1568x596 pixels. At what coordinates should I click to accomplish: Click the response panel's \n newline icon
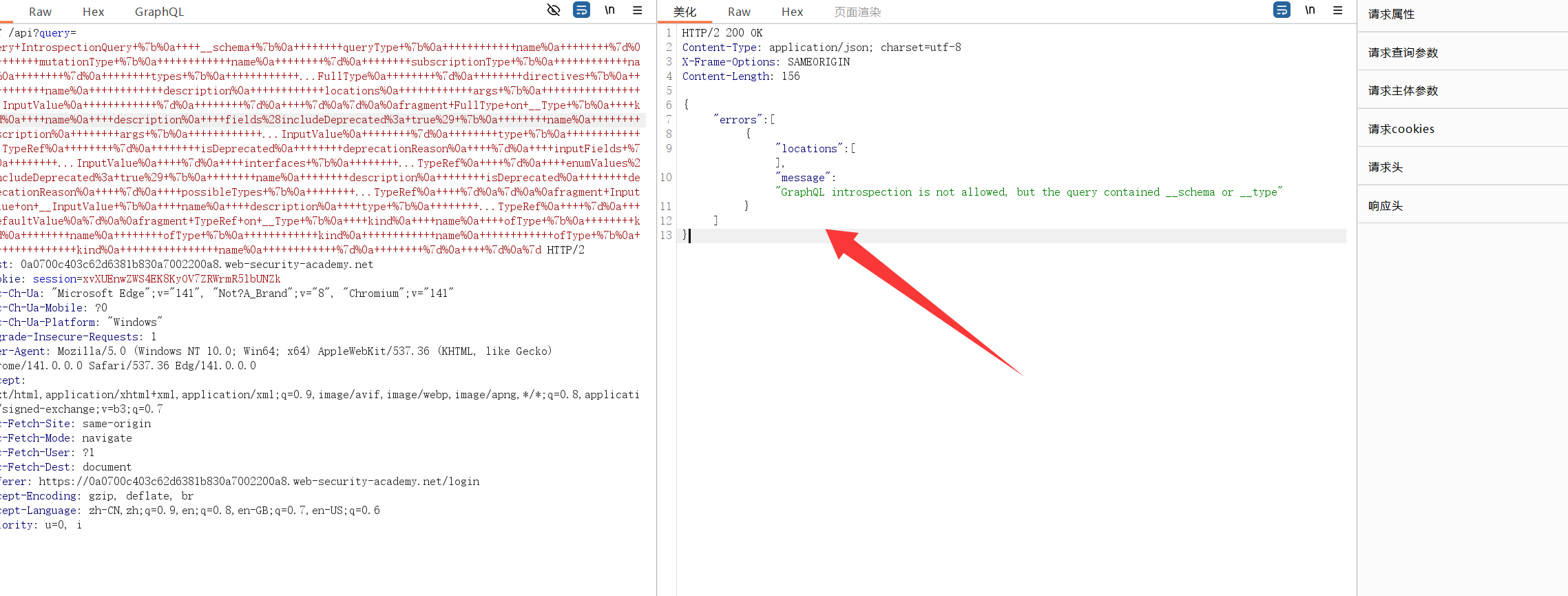(x=1310, y=10)
